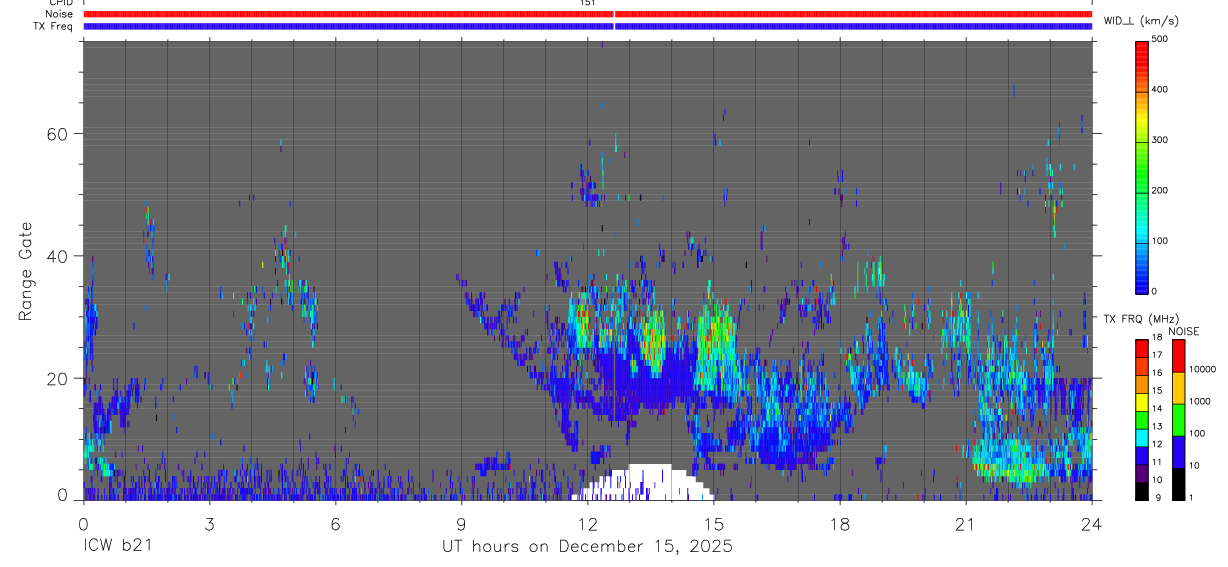Click the ICW b21 radar label
The image size is (1228, 567).
[x=118, y=546]
